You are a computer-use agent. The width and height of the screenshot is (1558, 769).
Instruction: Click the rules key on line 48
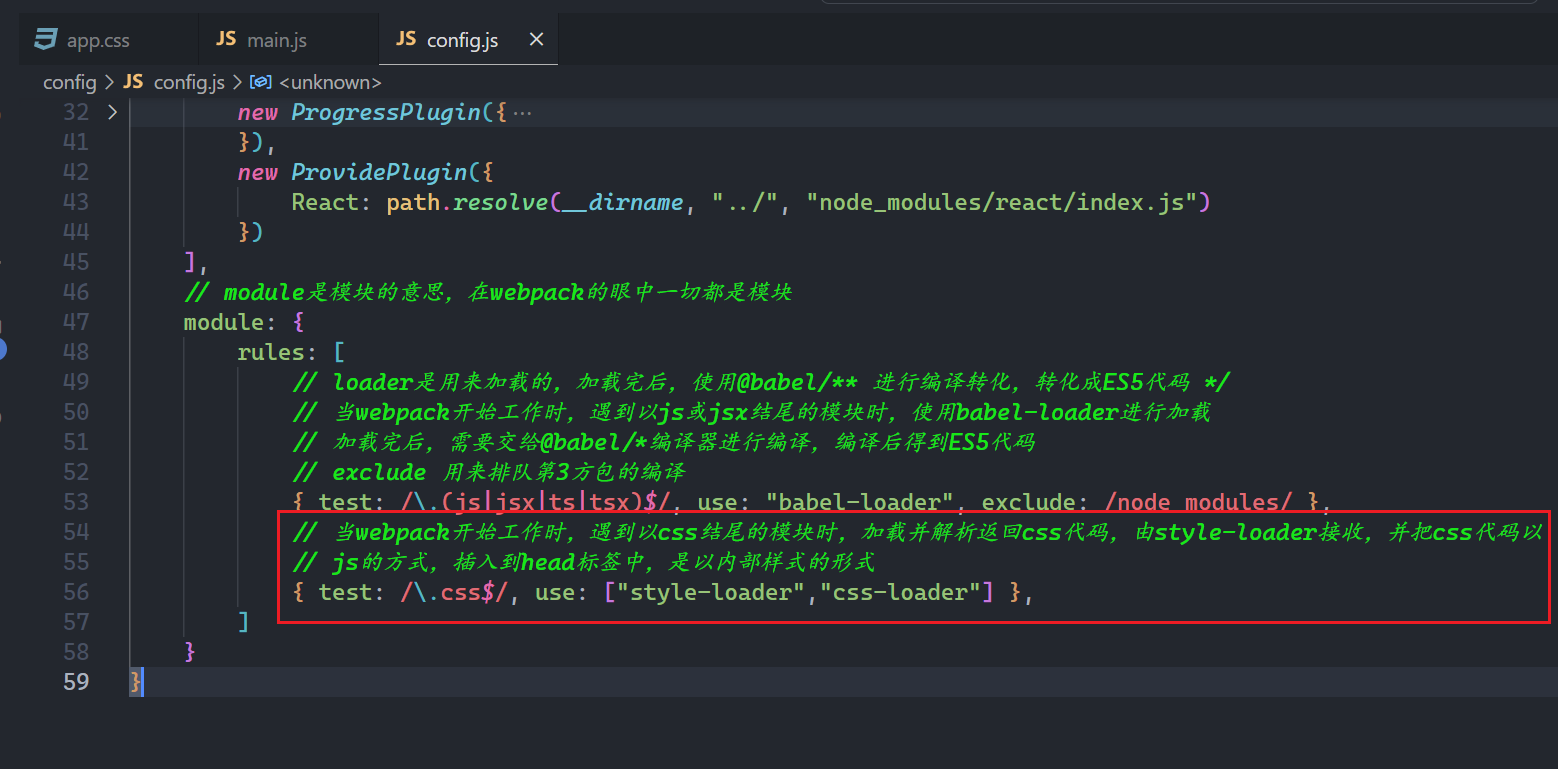[x=270, y=352]
